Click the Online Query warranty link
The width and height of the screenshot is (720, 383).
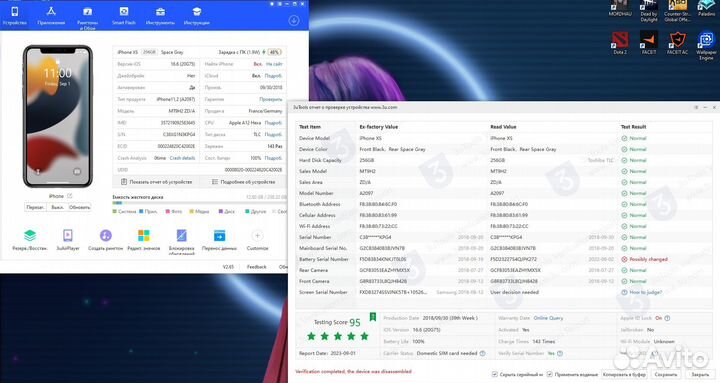coord(548,318)
